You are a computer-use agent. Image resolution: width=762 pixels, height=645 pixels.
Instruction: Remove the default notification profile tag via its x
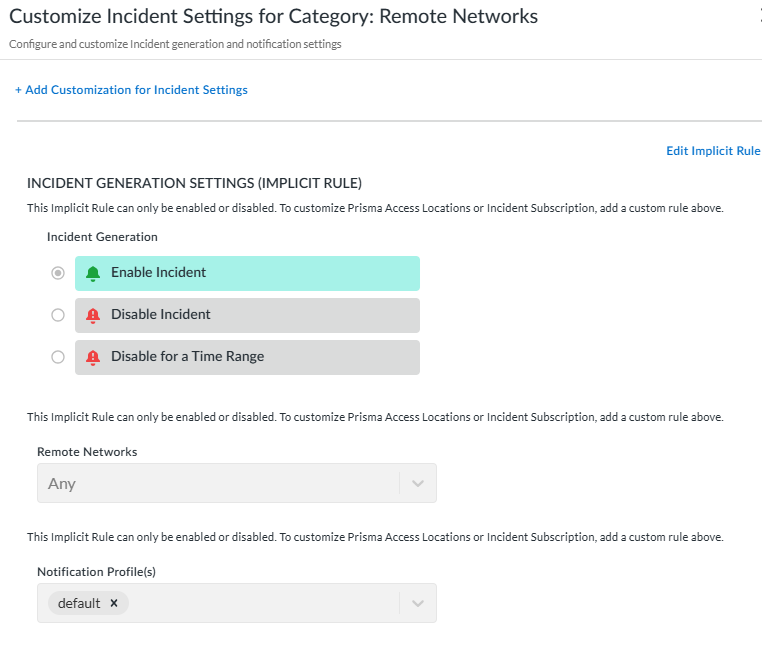114,603
